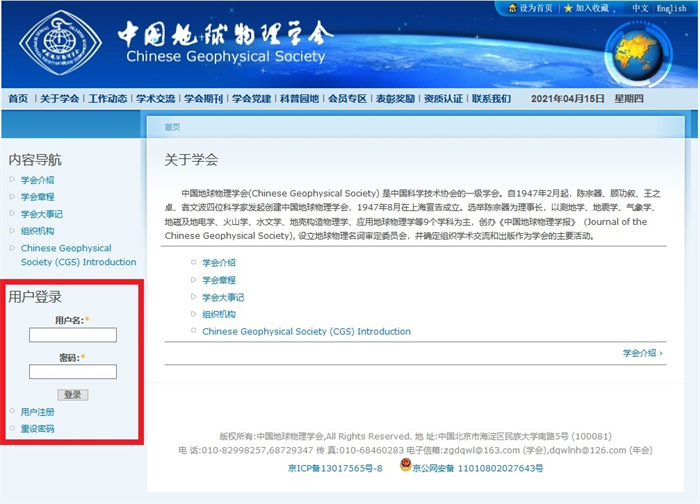
Task: Open the 京公网安备 11010802027643号 footer link
Action: 478,468
